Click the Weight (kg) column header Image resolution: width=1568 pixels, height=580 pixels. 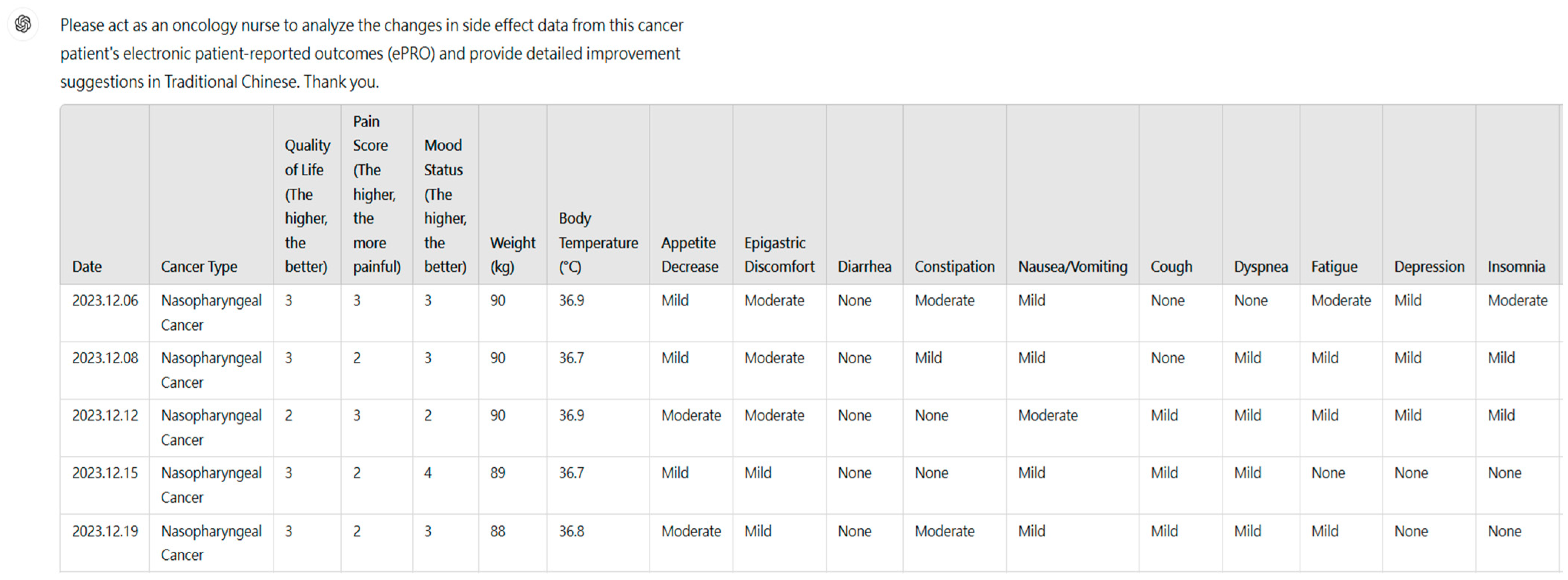click(x=512, y=254)
